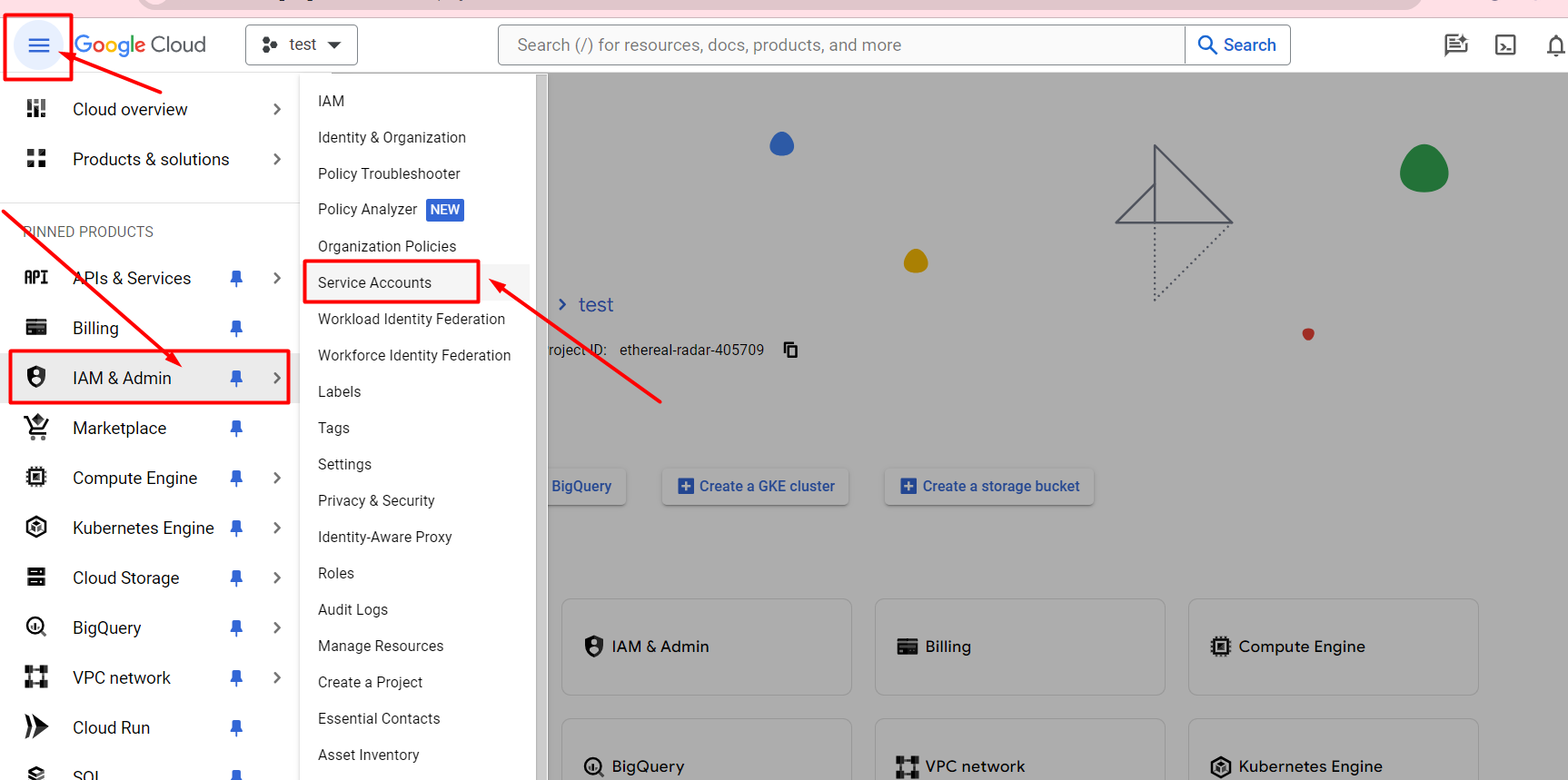Open the Roles menu item
The width and height of the screenshot is (1568, 780).
[x=336, y=573]
